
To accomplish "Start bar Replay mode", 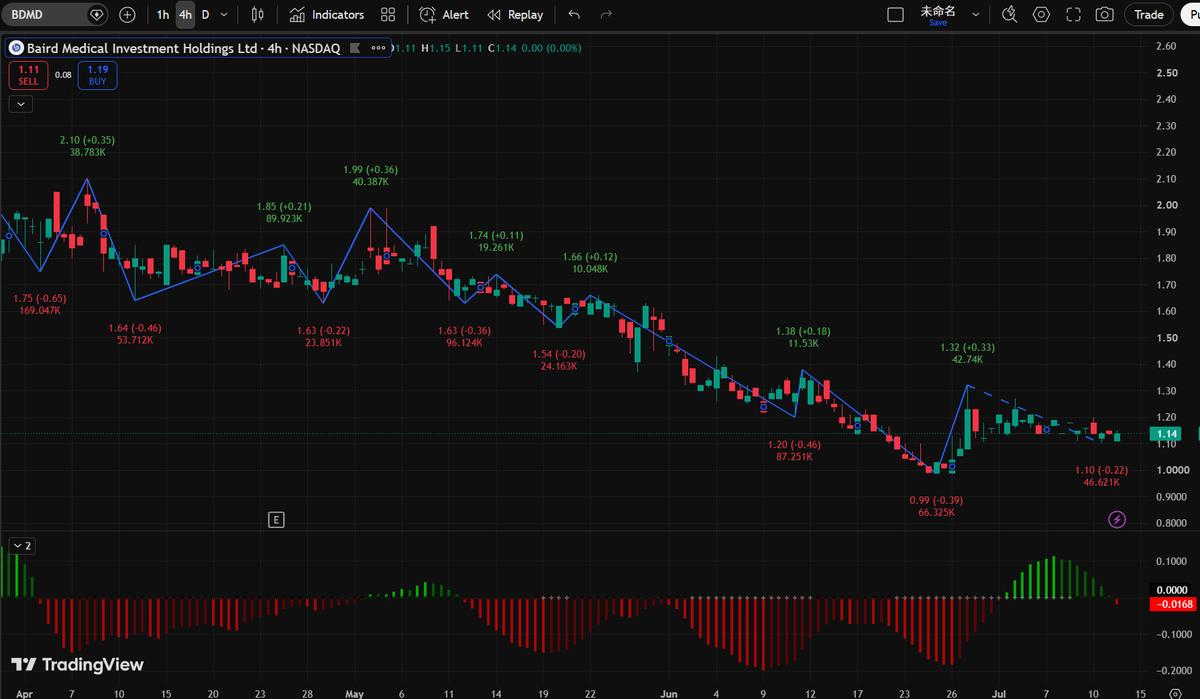I will pos(515,15).
